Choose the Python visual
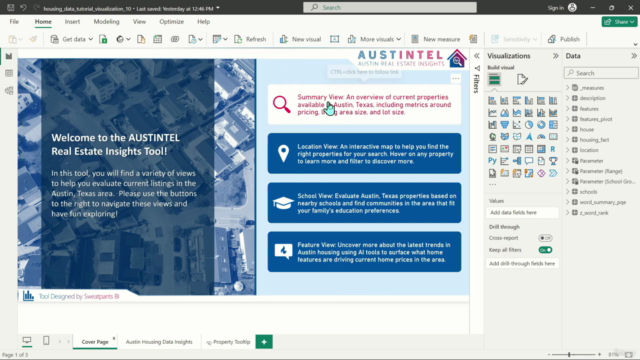 click(492, 161)
